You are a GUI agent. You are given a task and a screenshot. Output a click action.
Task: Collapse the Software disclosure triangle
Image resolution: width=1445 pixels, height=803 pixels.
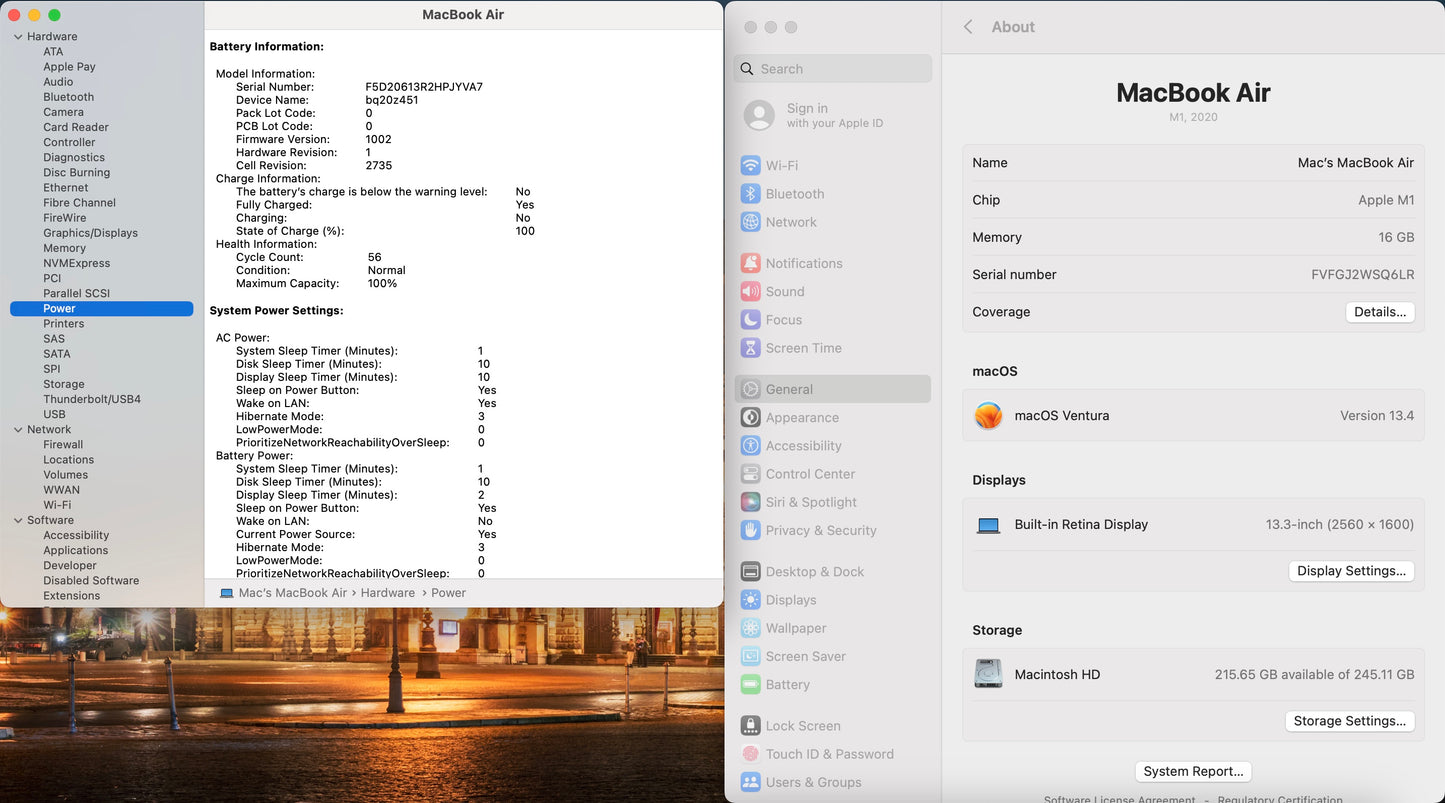click(18, 521)
